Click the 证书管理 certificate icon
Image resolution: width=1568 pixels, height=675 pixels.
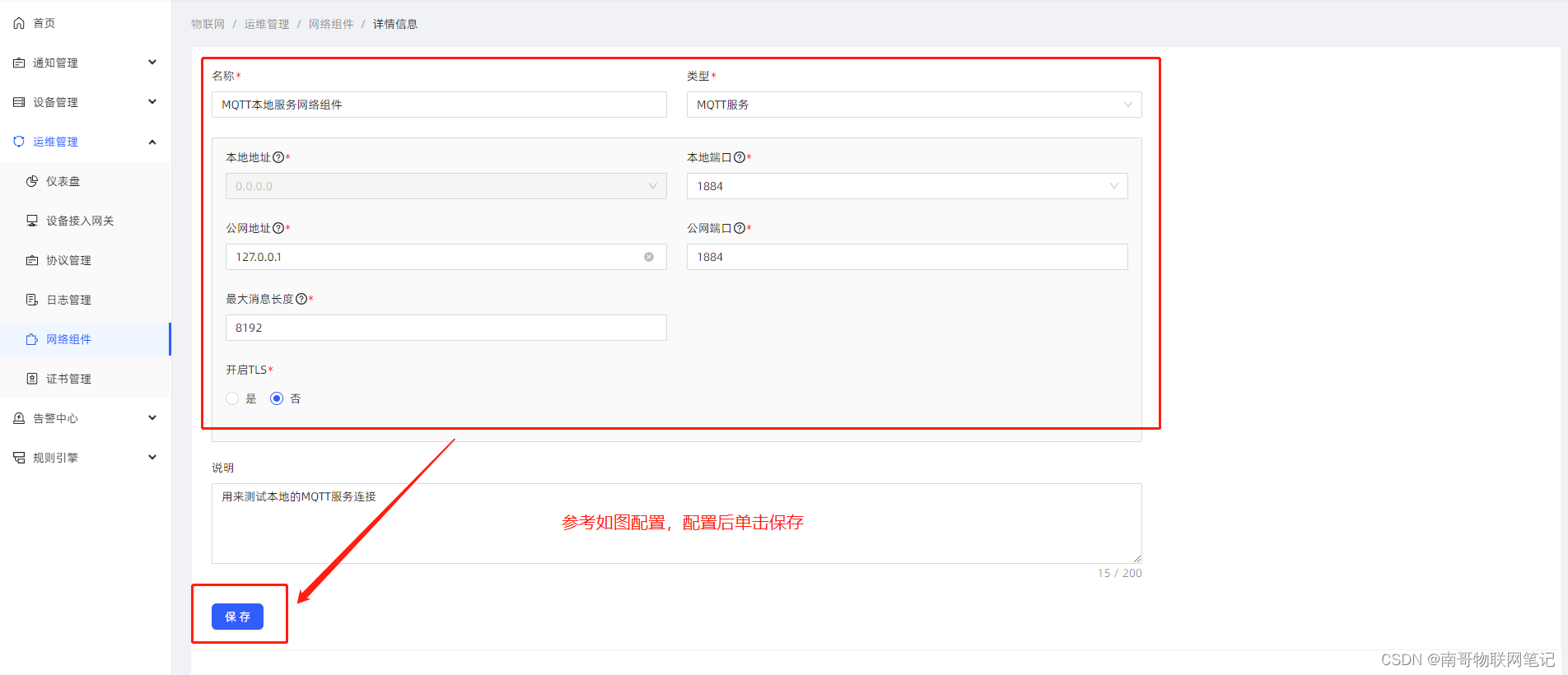[x=32, y=379]
